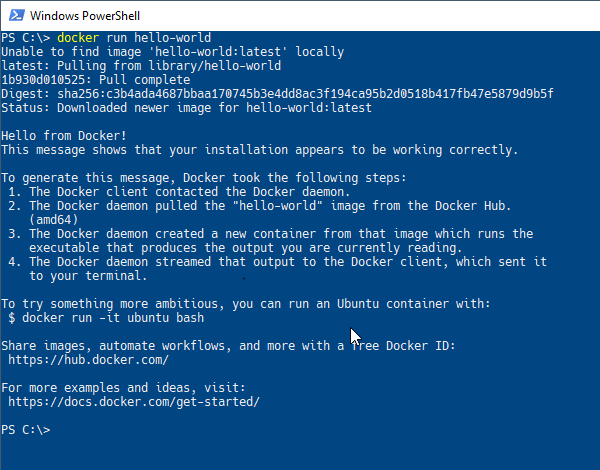
Task: Click the 'Hello from Docker!' line
Action: point(64,136)
